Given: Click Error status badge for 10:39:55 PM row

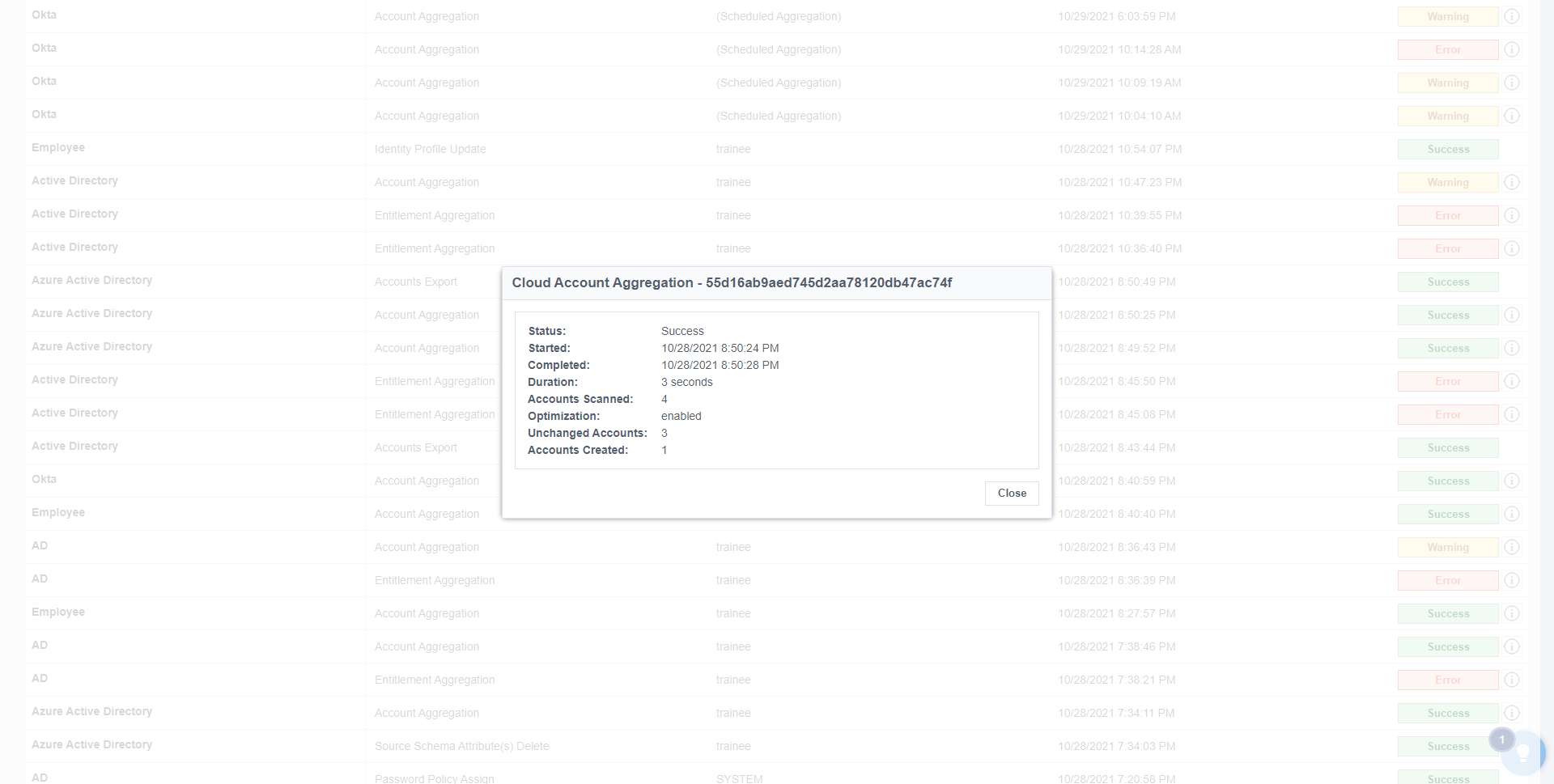Looking at the screenshot, I should pos(1448,216).
